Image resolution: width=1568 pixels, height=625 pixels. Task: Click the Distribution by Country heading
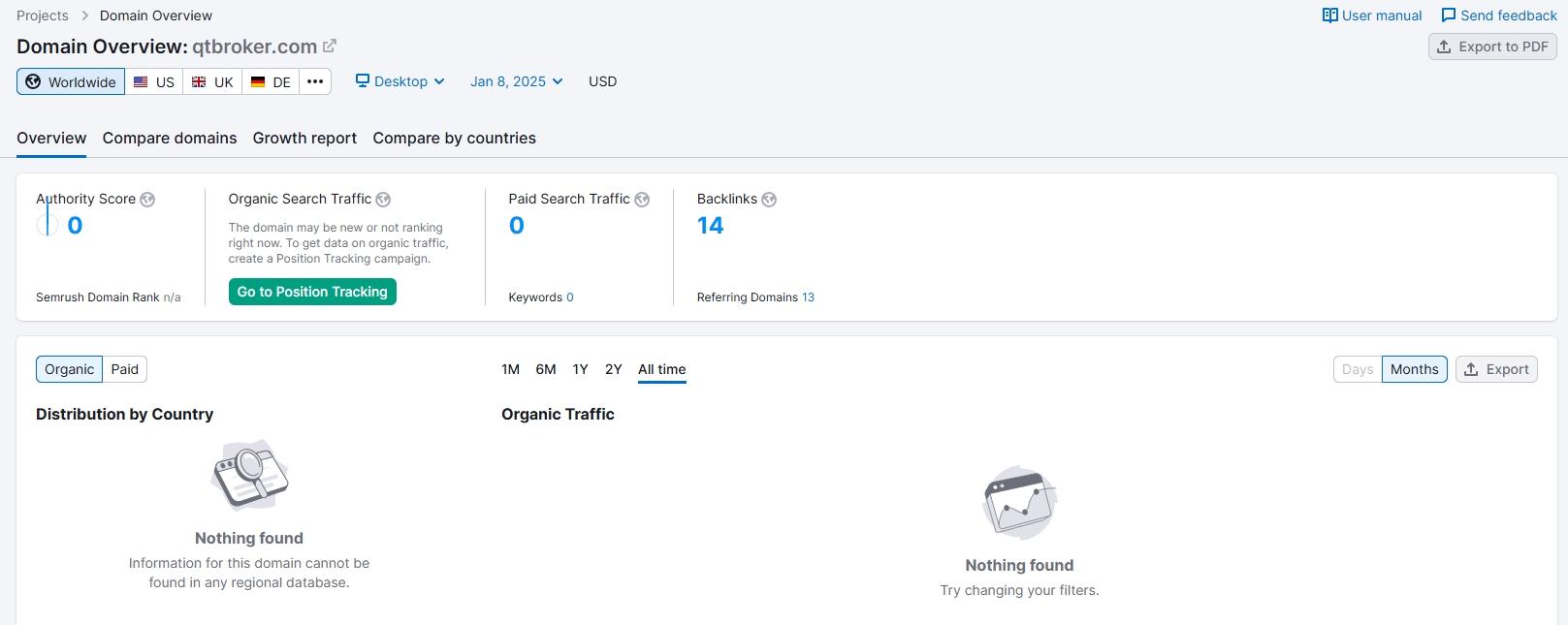click(124, 414)
